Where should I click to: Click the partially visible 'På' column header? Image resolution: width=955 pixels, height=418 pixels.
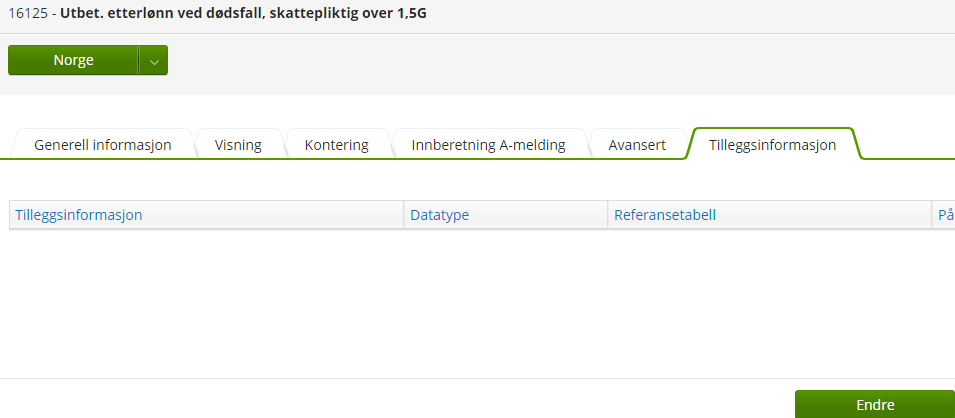pos(945,215)
